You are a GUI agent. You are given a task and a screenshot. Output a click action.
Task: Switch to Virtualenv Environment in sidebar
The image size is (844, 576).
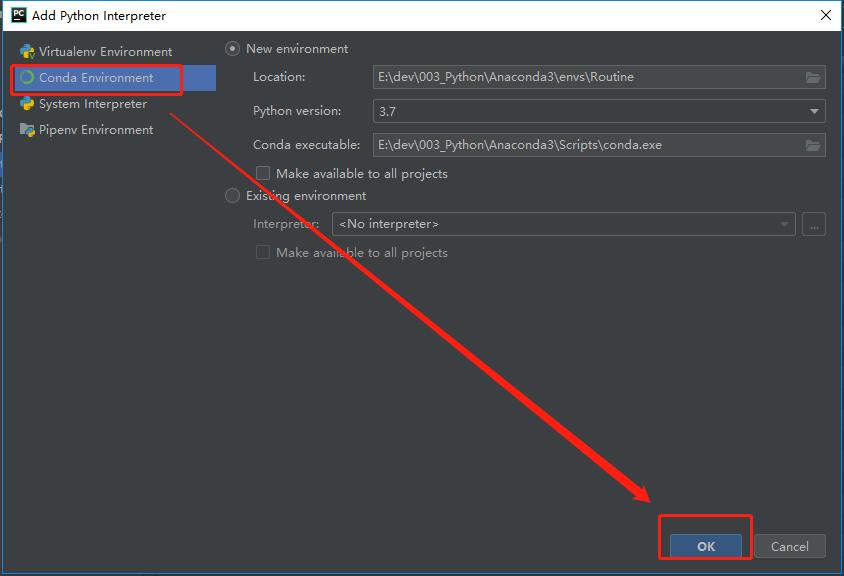[x=105, y=52]
